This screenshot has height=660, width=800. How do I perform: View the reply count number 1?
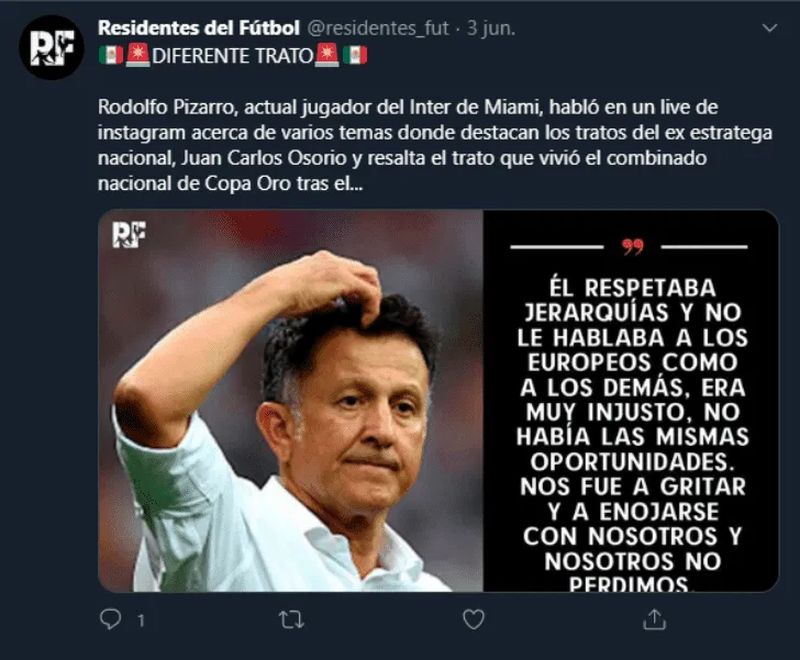click(141, 621)
